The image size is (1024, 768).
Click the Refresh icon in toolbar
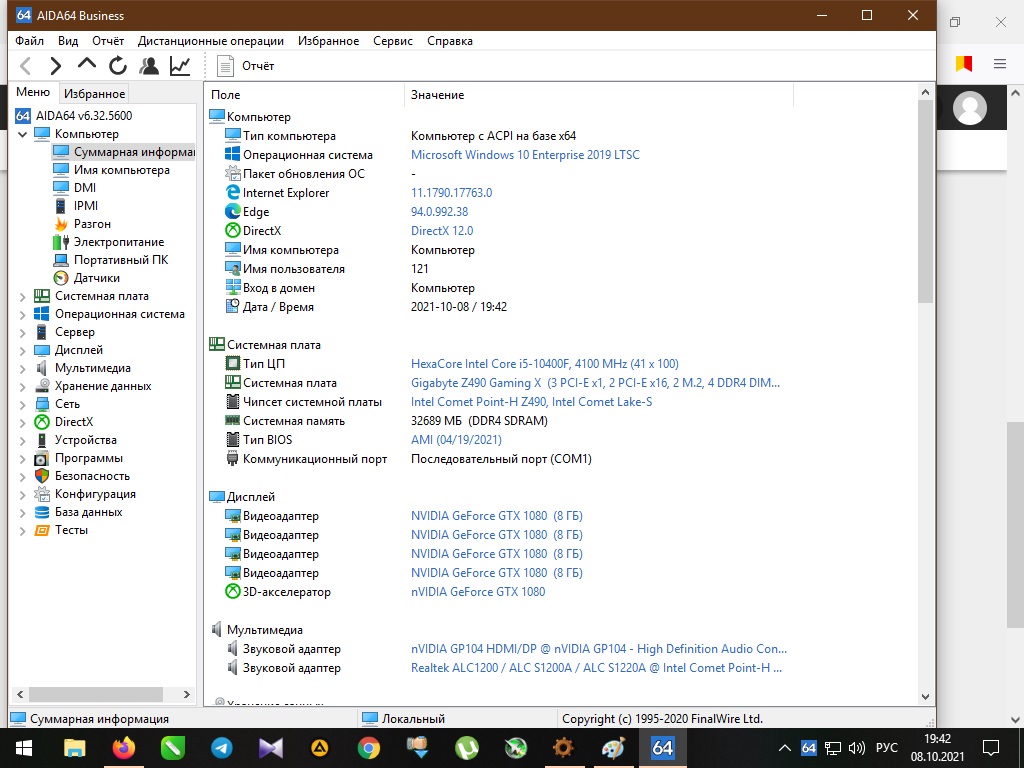click(118, 66)
